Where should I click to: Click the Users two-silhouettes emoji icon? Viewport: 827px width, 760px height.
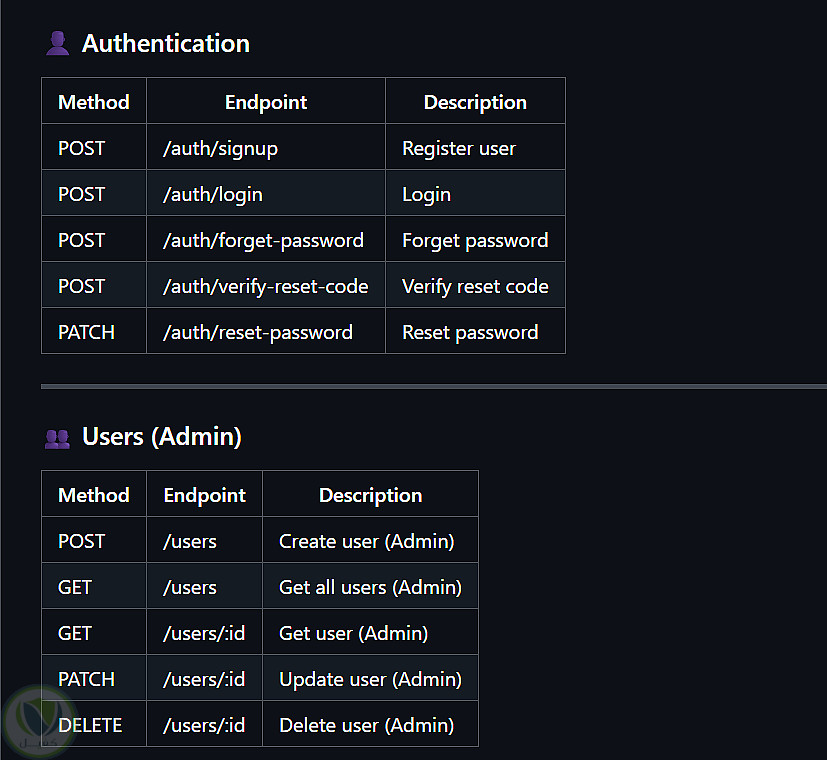[x=58, y=437]
